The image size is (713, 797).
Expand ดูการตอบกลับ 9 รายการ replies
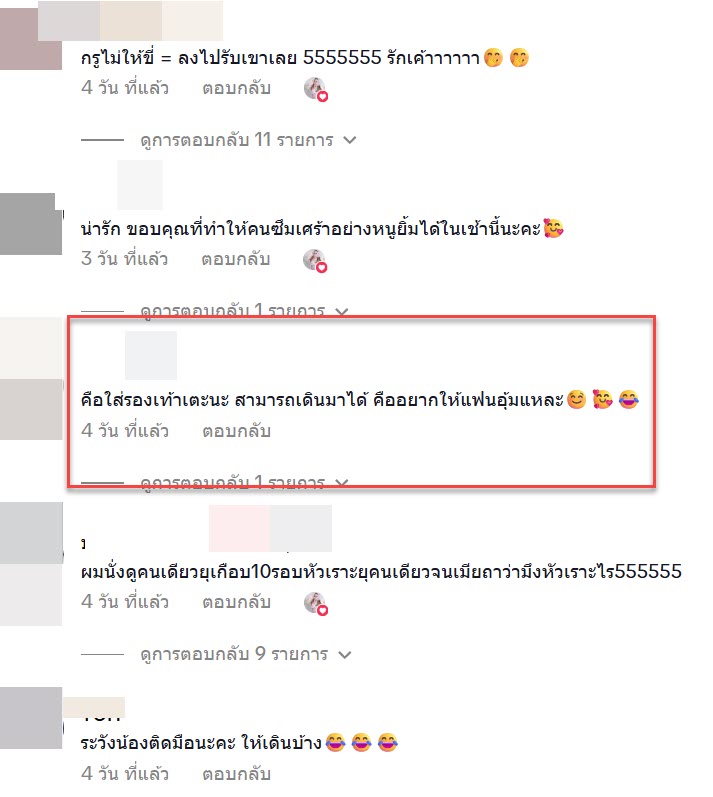point(234,654)
